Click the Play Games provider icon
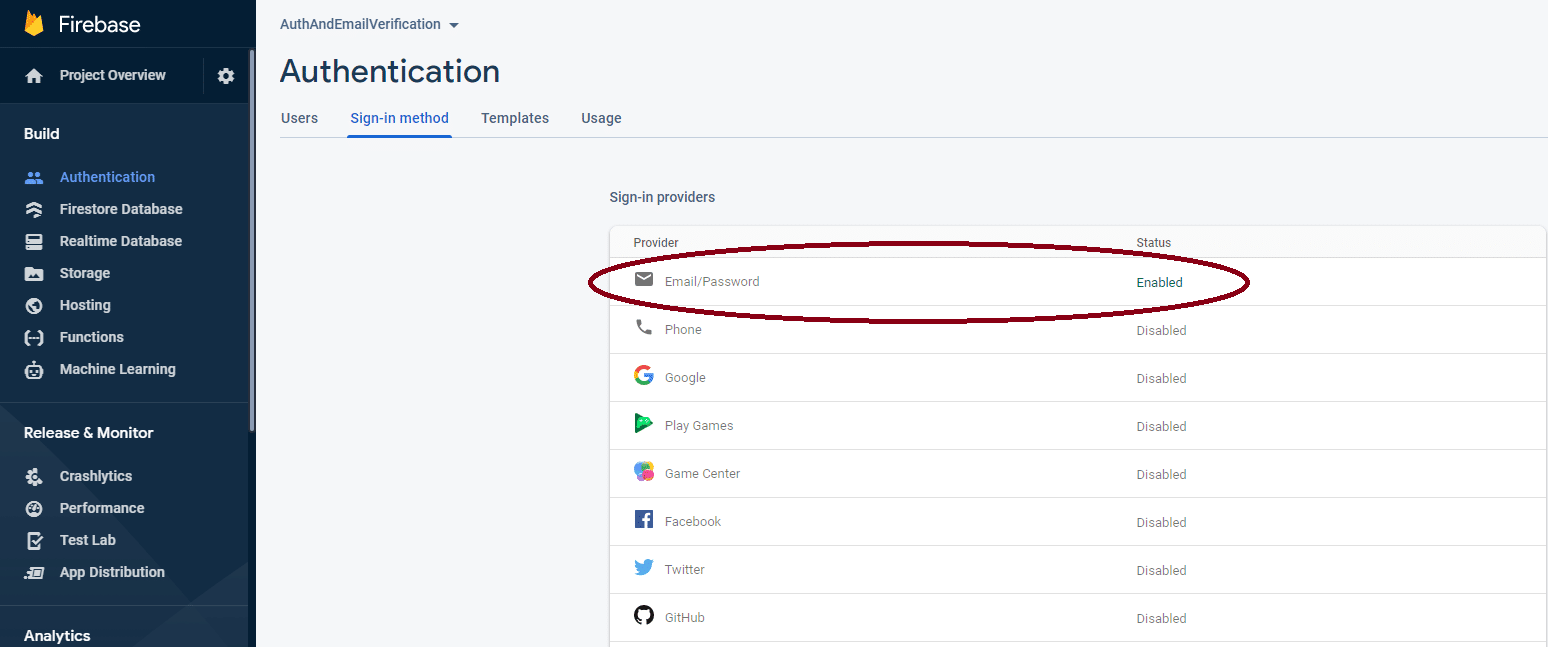This screenshot has width=1549, height=647. (x=644, y=424)
